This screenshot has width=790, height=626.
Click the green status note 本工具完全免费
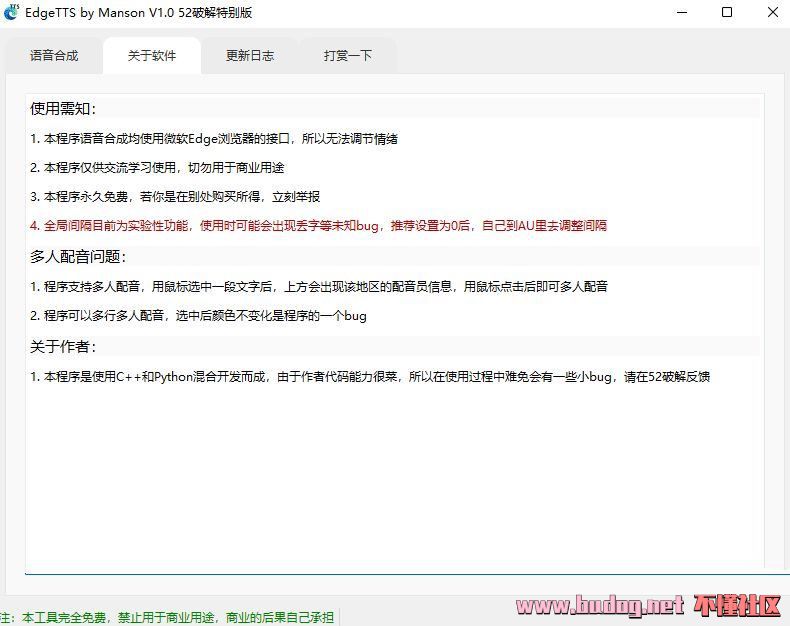point(167,617)
